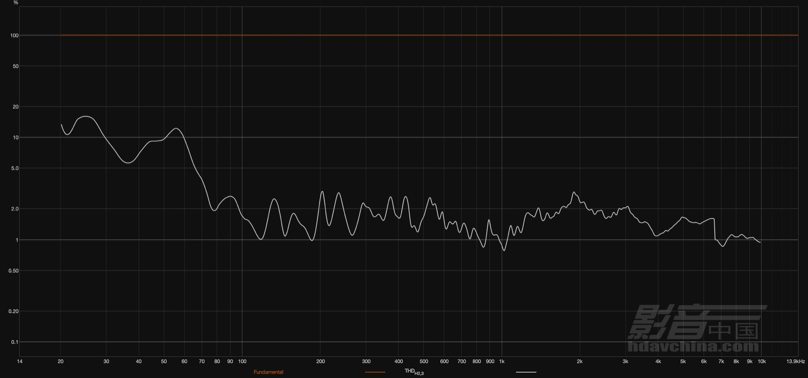Click the 14 frequency axis label
The image size is (808, 378).
tap(20, 362)
